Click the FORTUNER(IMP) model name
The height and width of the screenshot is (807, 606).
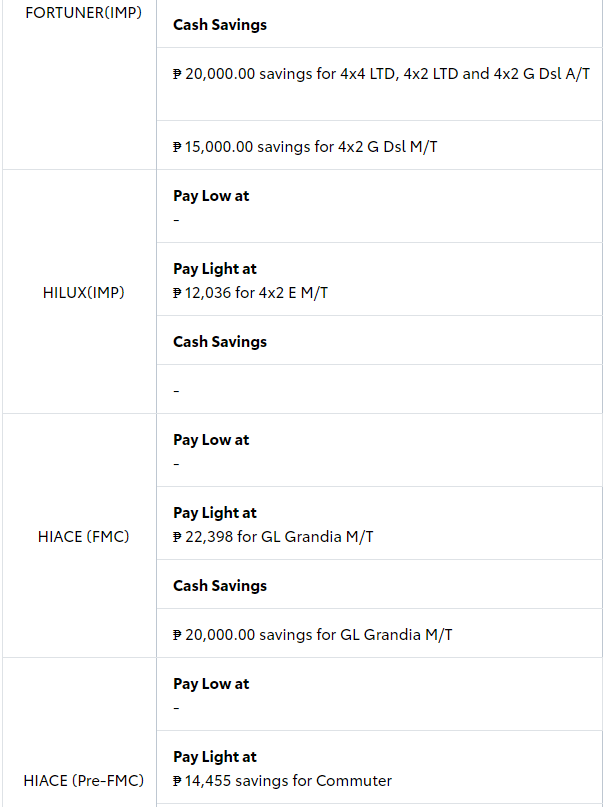(x=83, y=13)
